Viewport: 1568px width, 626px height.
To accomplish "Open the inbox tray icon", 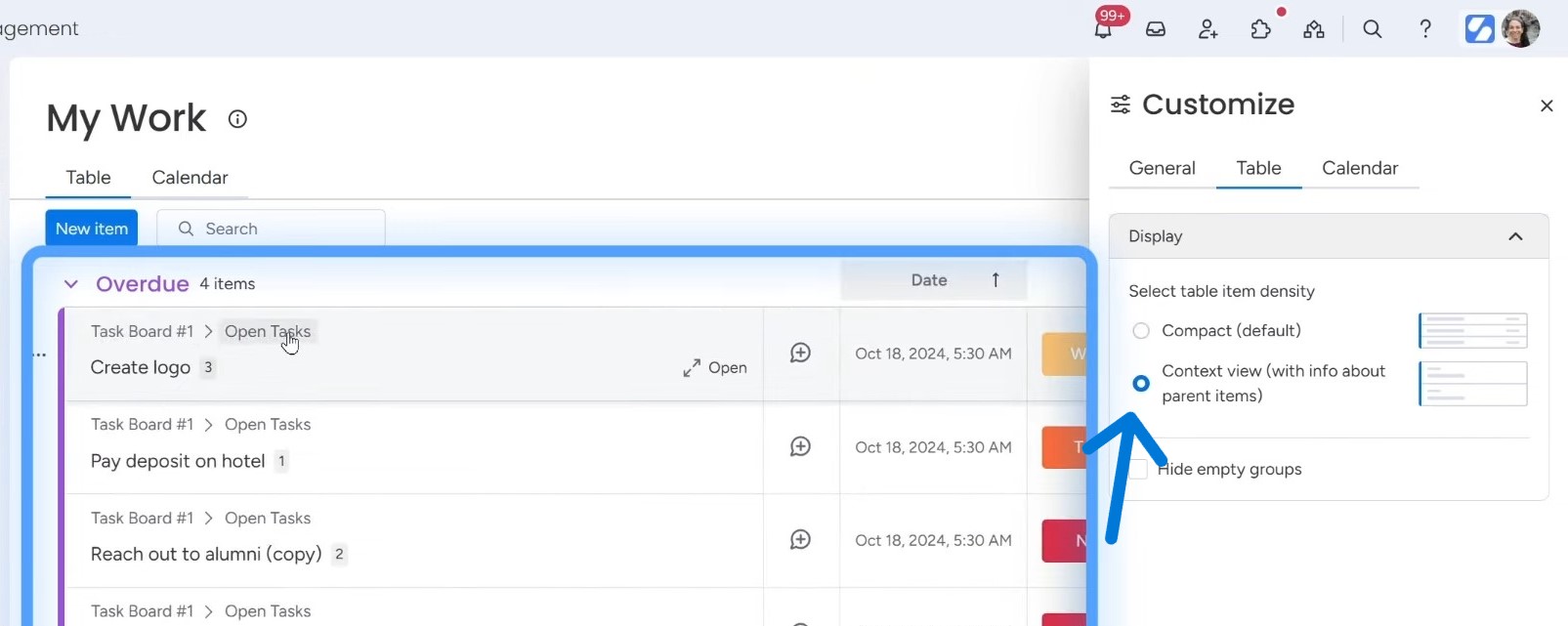I will (x=1156, y=29).
